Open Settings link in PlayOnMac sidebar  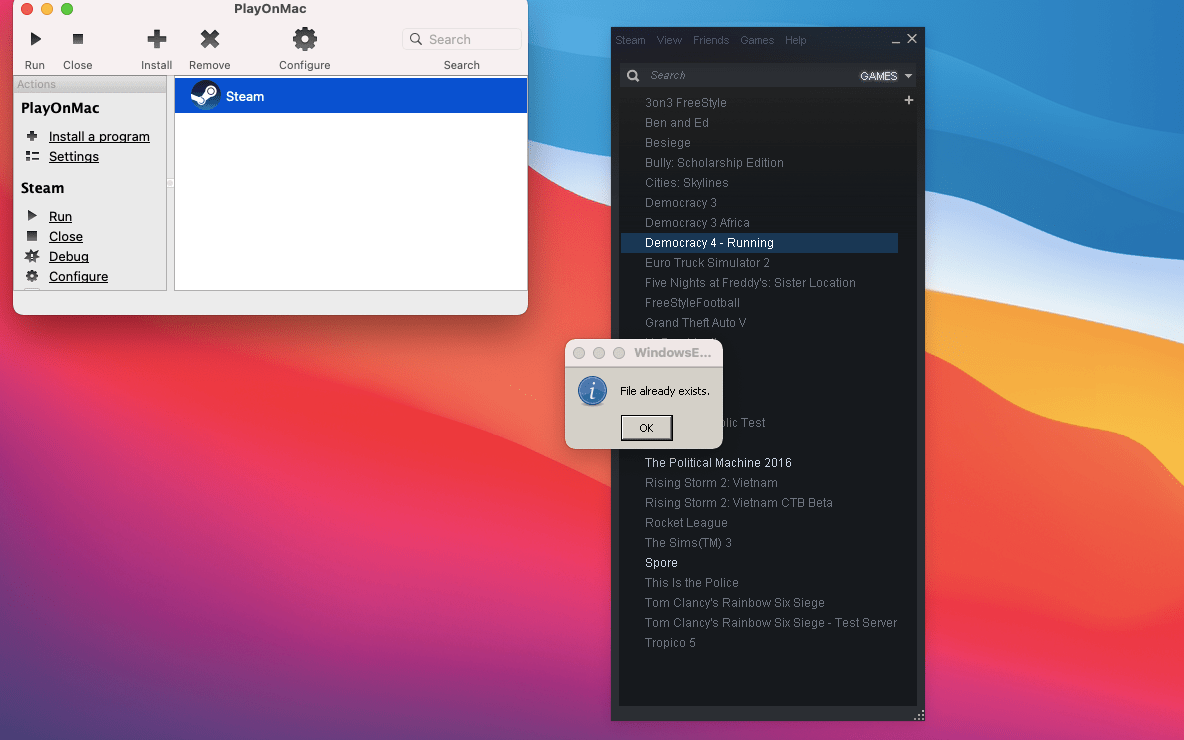tap(74, 156)
